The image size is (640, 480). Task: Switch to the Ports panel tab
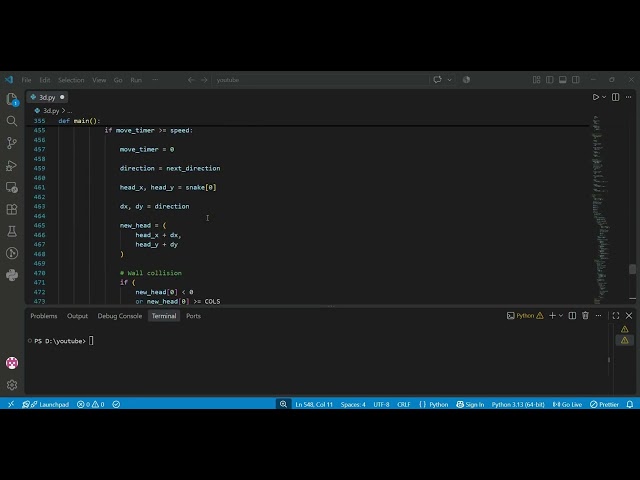[x=193, y=316]
